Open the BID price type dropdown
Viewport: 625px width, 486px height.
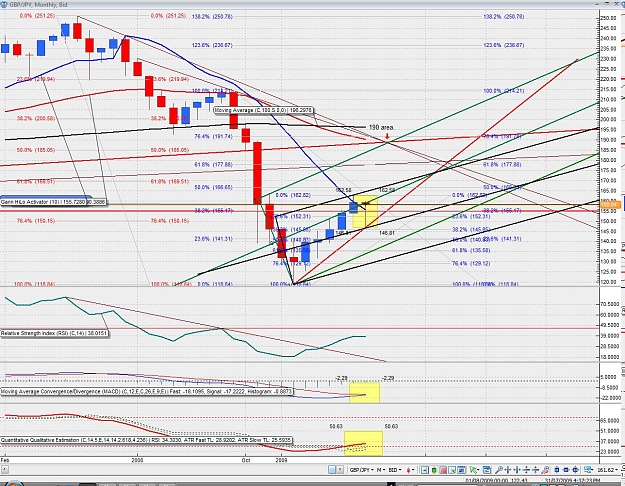[x=395, y=470]
